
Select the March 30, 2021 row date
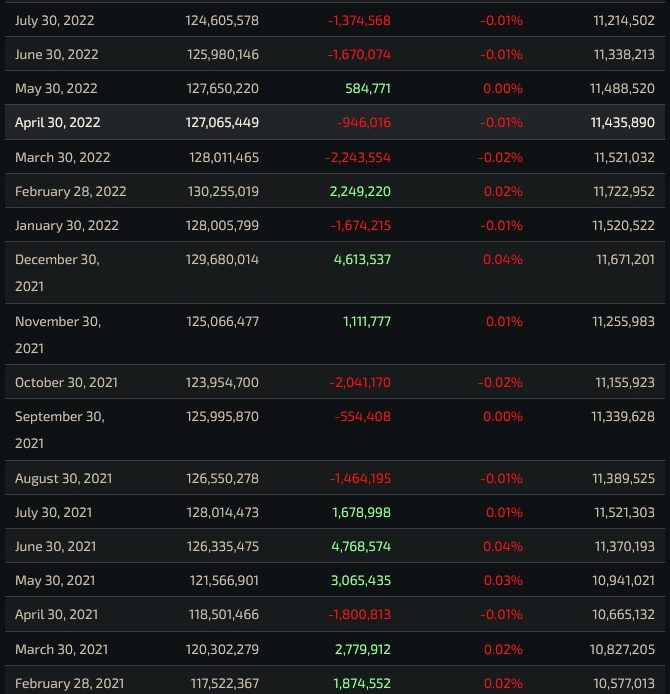[61, 648]
